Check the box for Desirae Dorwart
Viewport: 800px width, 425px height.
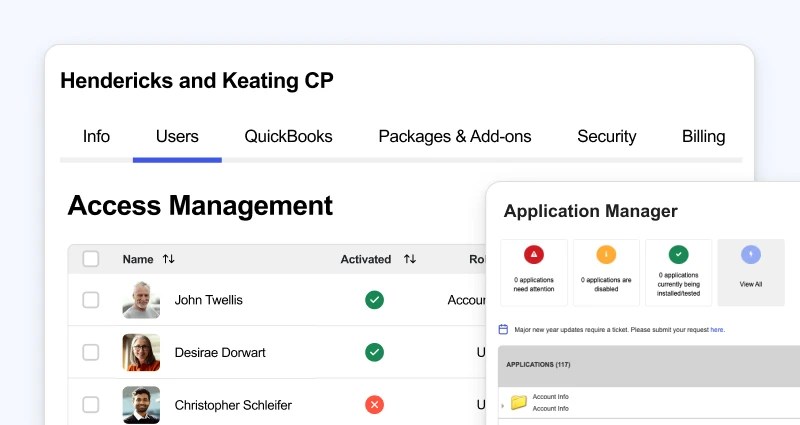91,352
